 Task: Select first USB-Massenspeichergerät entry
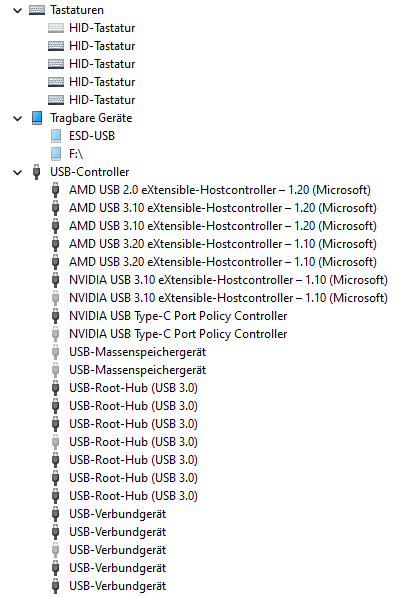137,352
